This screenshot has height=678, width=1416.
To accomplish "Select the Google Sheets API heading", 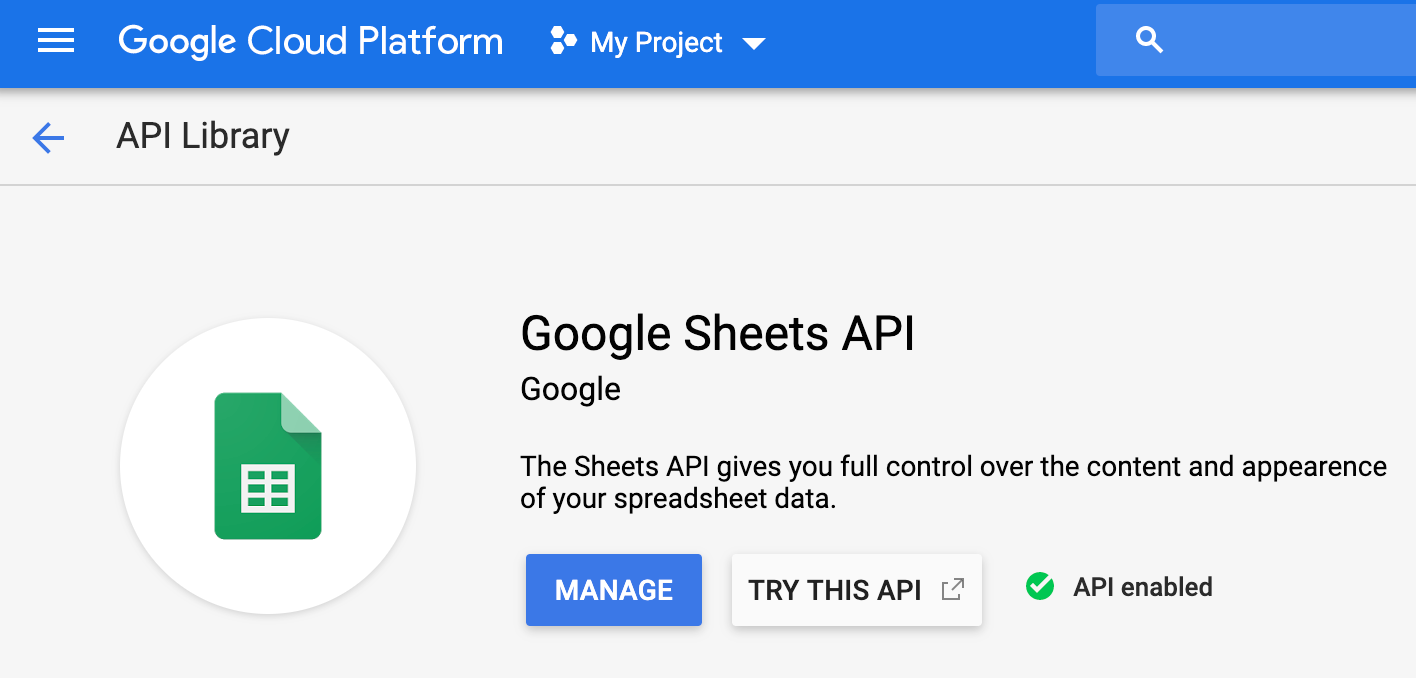I will coord(718,333).
